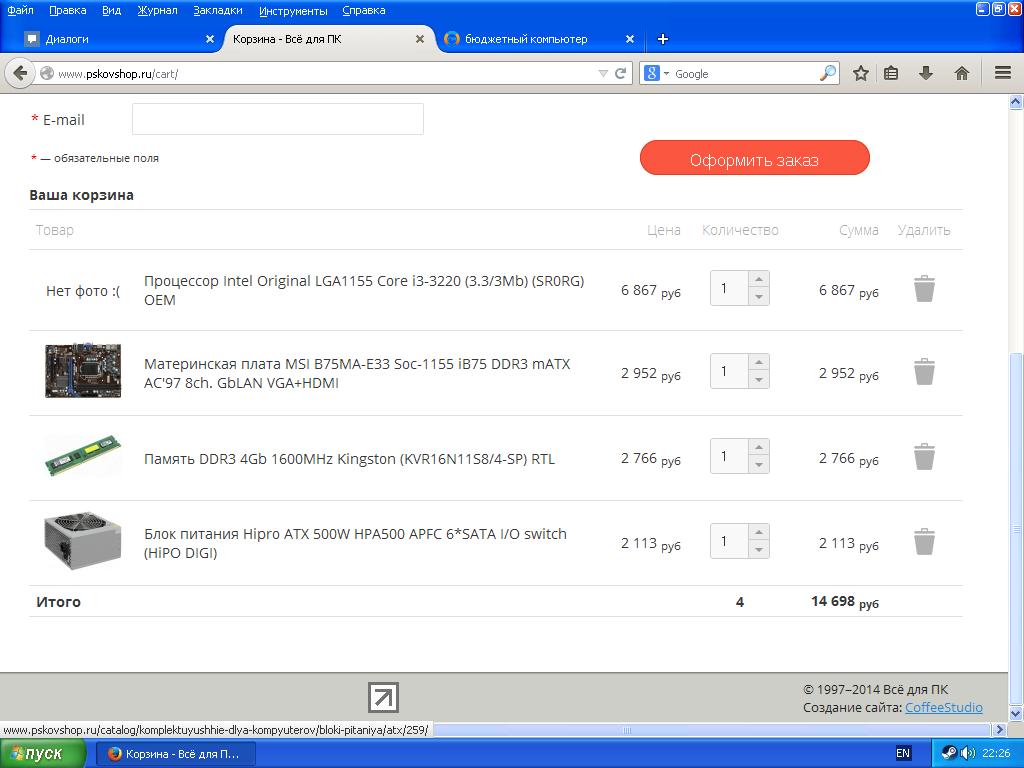Screen dimensions: 1024x768
Task: Open the Intel Core i3-3220 processor product link
Action: click(364, 290)
